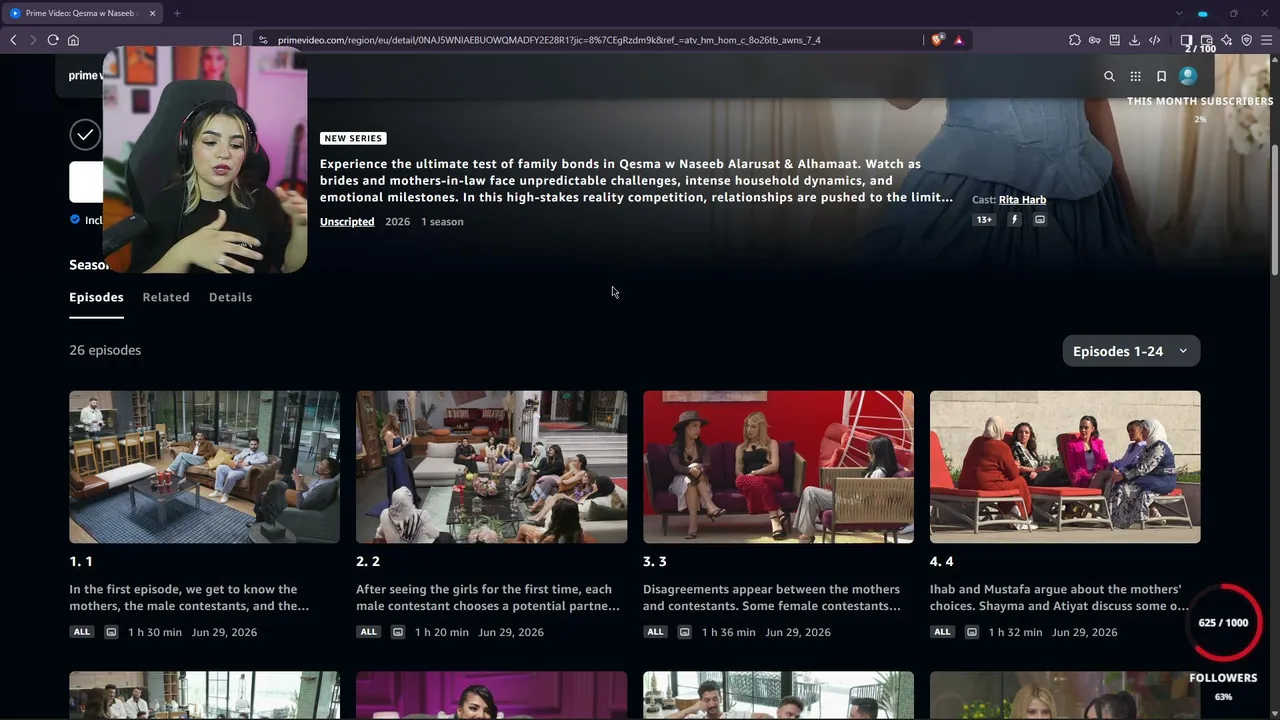1280x720 pixels.
Task: Open the Prime Video apps grid icon
Action: point(1135,76)
